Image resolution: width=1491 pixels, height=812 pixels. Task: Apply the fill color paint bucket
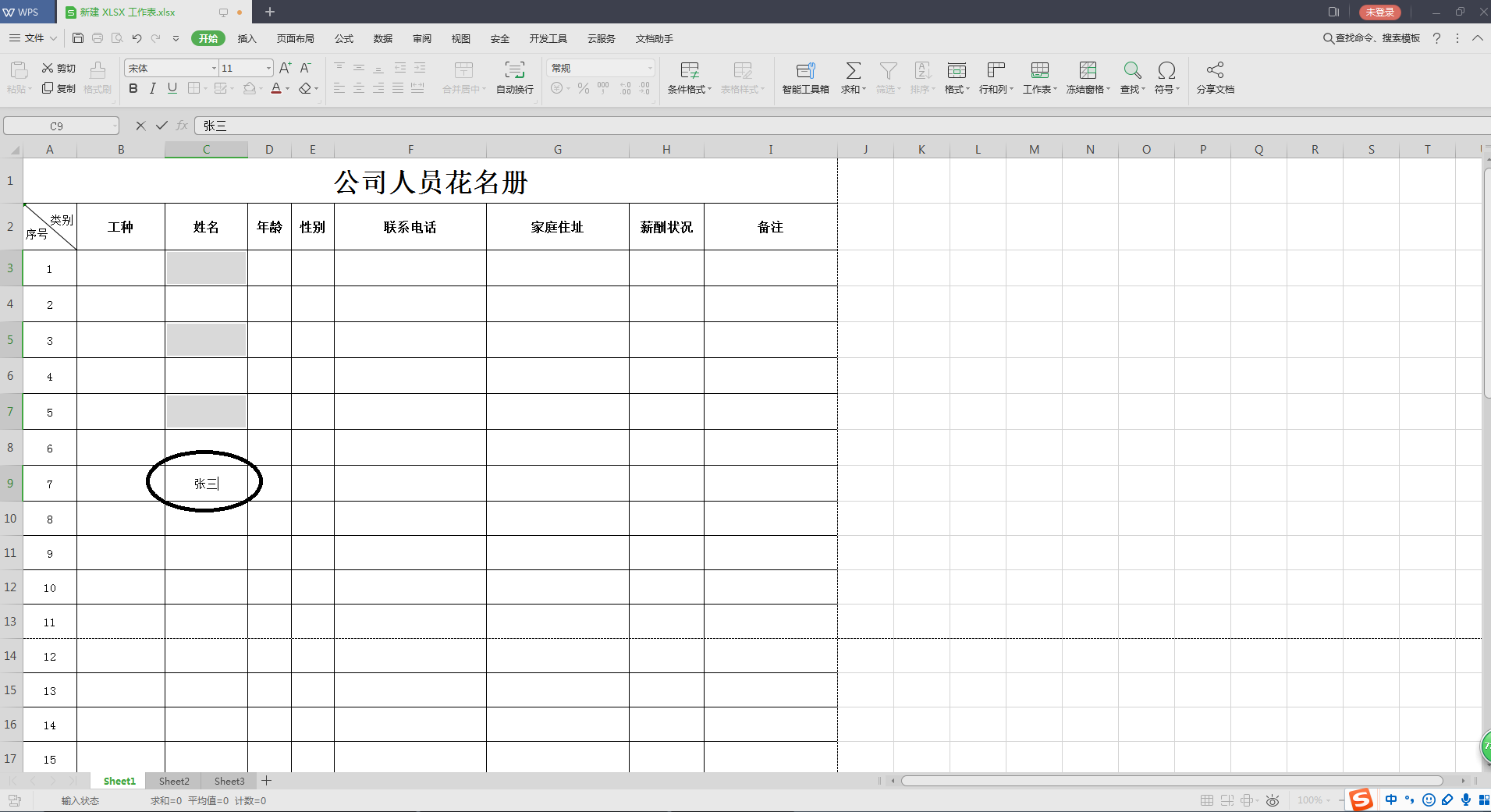[249, 89]
